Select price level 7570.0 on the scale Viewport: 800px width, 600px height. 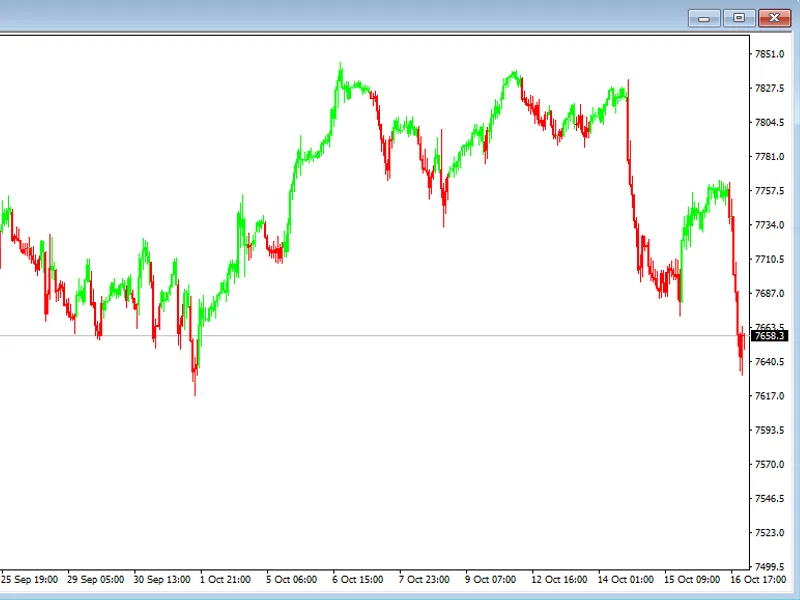[769, 464]
